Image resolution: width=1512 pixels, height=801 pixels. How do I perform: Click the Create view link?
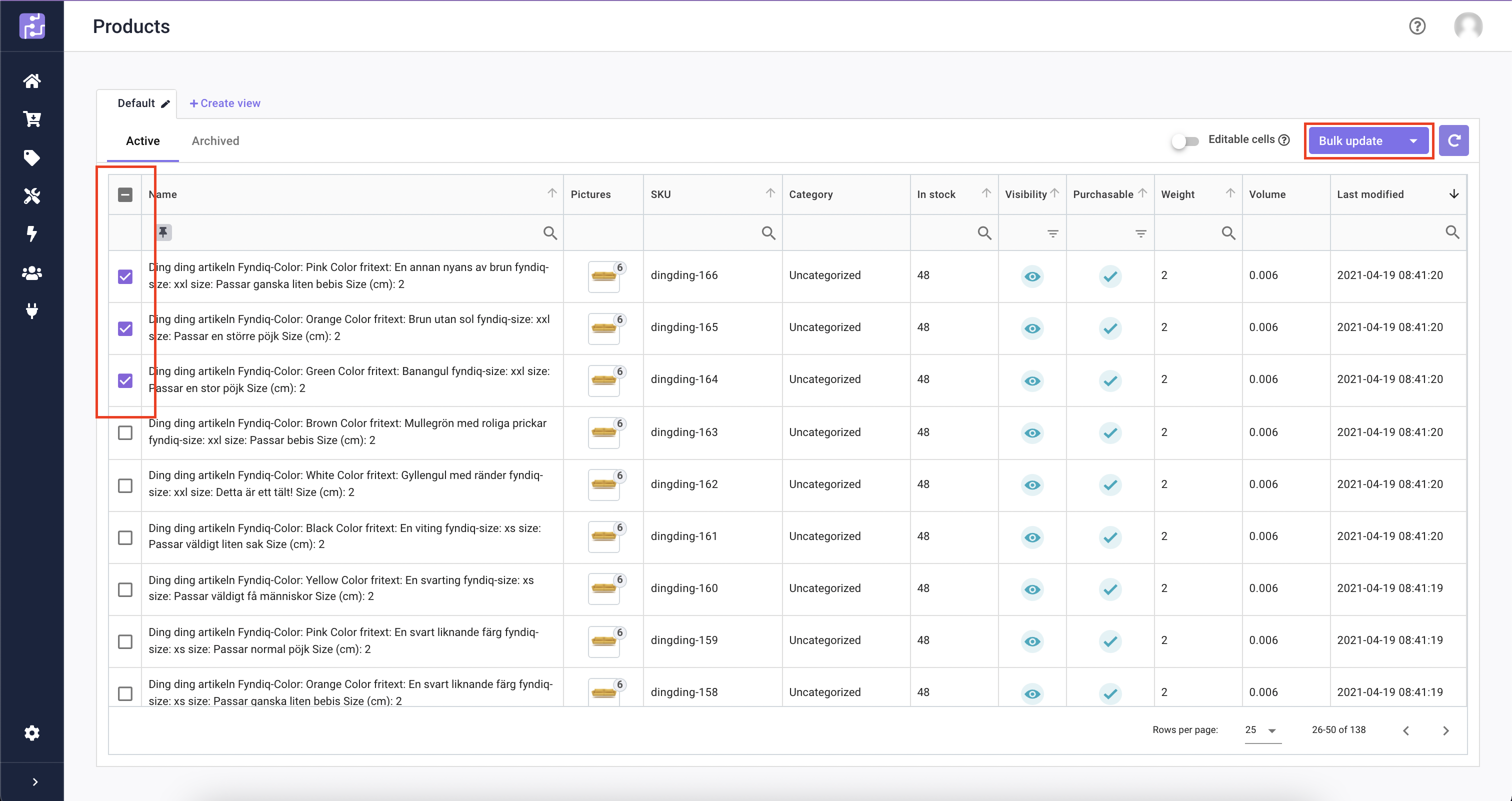[x=225, y=103]
